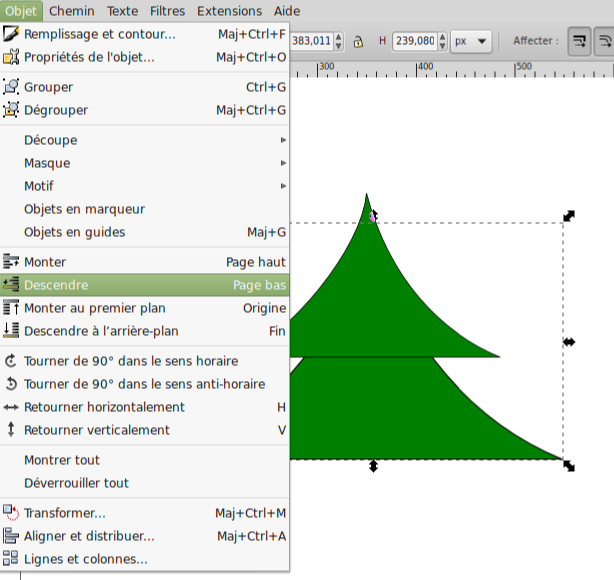The image size is (614, 580).
Task: Toggle the width/height lock icon
Action: (x=358, y=41)
